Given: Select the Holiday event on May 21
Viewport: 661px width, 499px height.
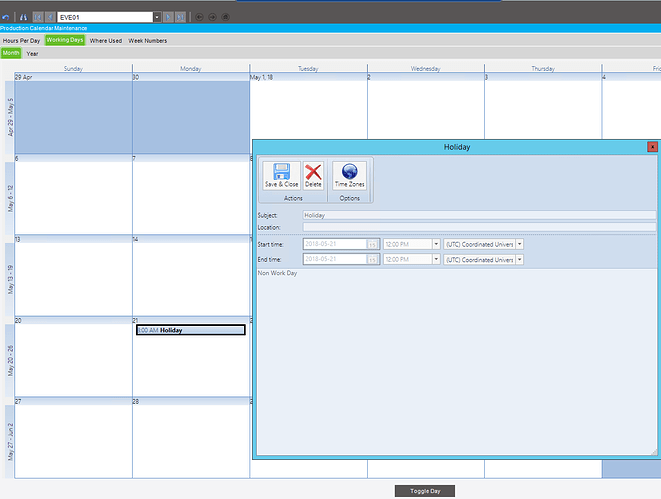Looking at the screenshot, I should click(191, 330).
